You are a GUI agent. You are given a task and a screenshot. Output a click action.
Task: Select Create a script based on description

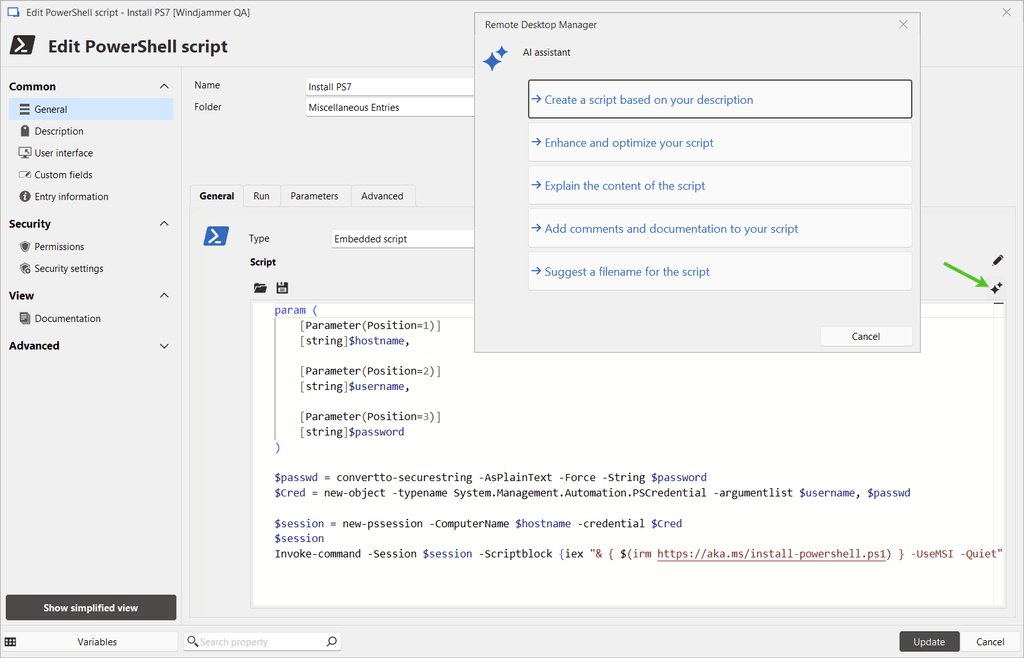[719, 100]
